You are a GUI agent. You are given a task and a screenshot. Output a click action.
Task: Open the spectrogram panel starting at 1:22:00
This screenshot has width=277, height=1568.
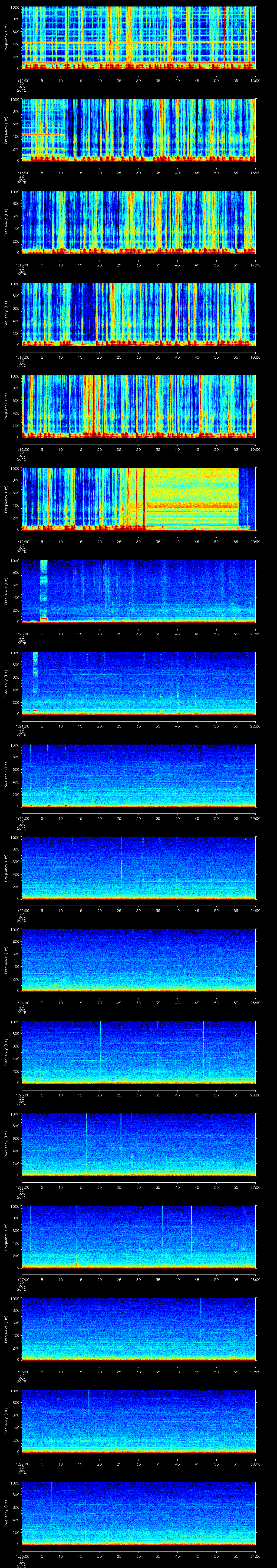(139, 776)
